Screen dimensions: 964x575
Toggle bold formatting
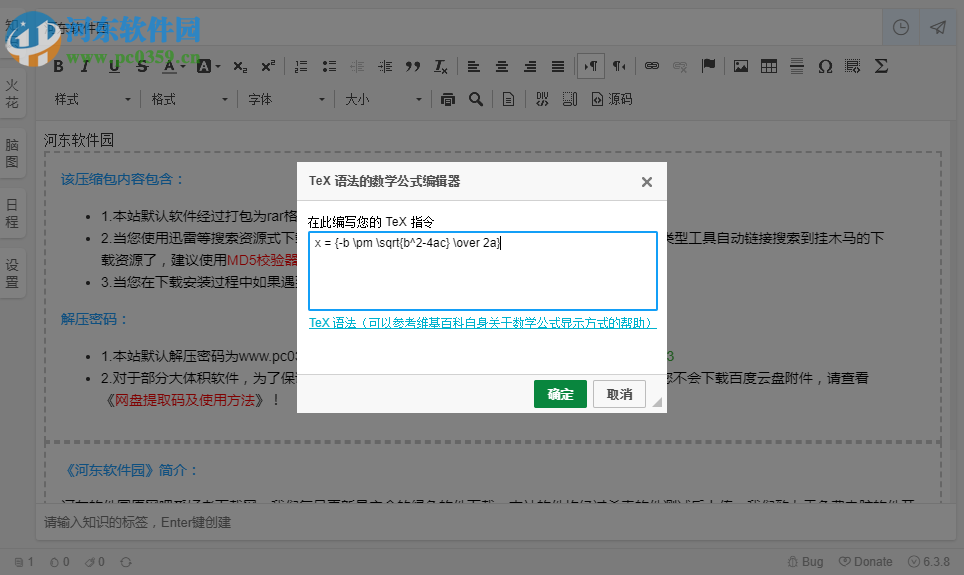click(58, 66)
